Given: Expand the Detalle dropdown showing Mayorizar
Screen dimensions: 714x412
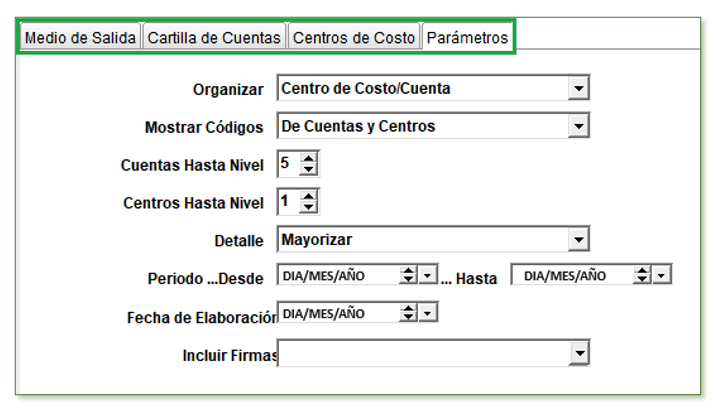Looking at the screenshot, I should pos(577,241).
